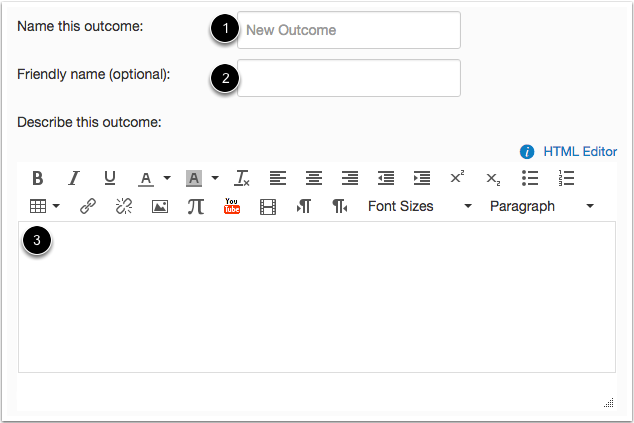Toggle bold formatting in the editor
Viewport: 634px width, 423px height.
click(38, 178)
